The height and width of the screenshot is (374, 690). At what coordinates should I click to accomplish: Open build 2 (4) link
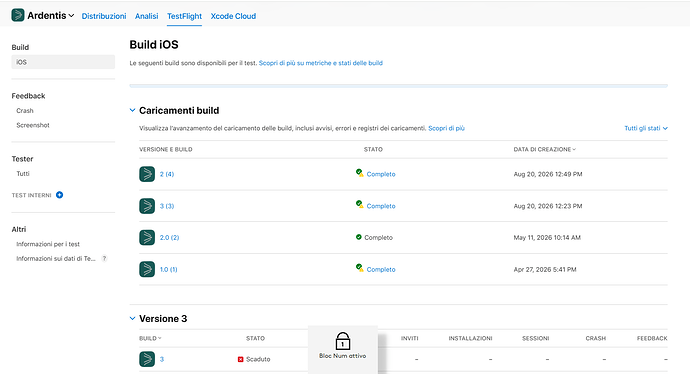[x=167, y=174]
